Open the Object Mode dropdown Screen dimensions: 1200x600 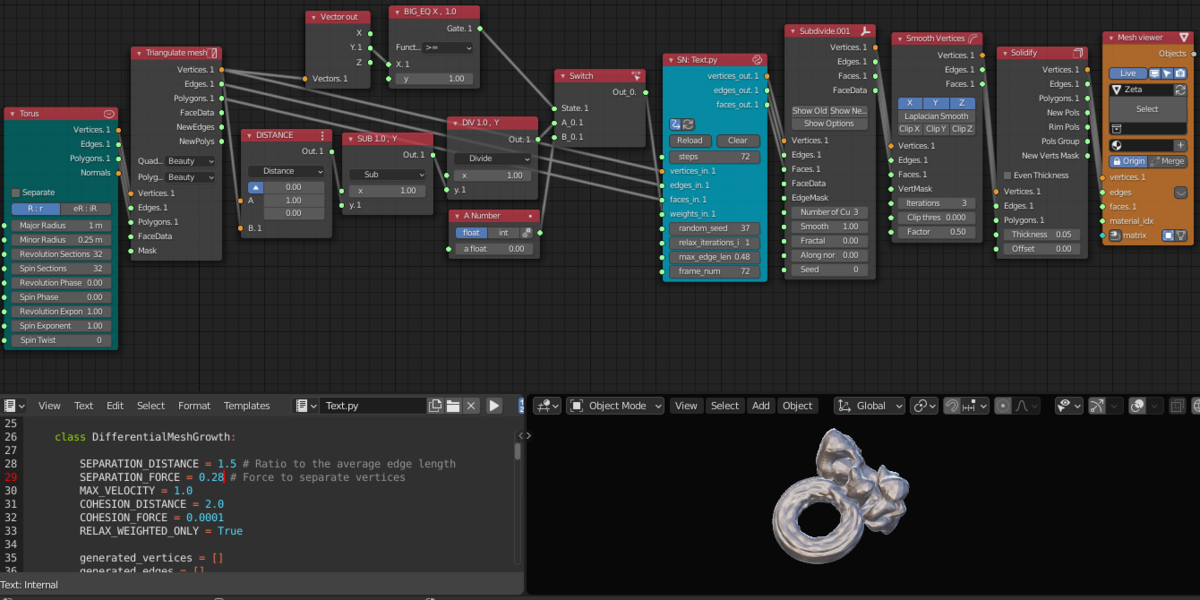pyautogui.click(x=616, y=406)
